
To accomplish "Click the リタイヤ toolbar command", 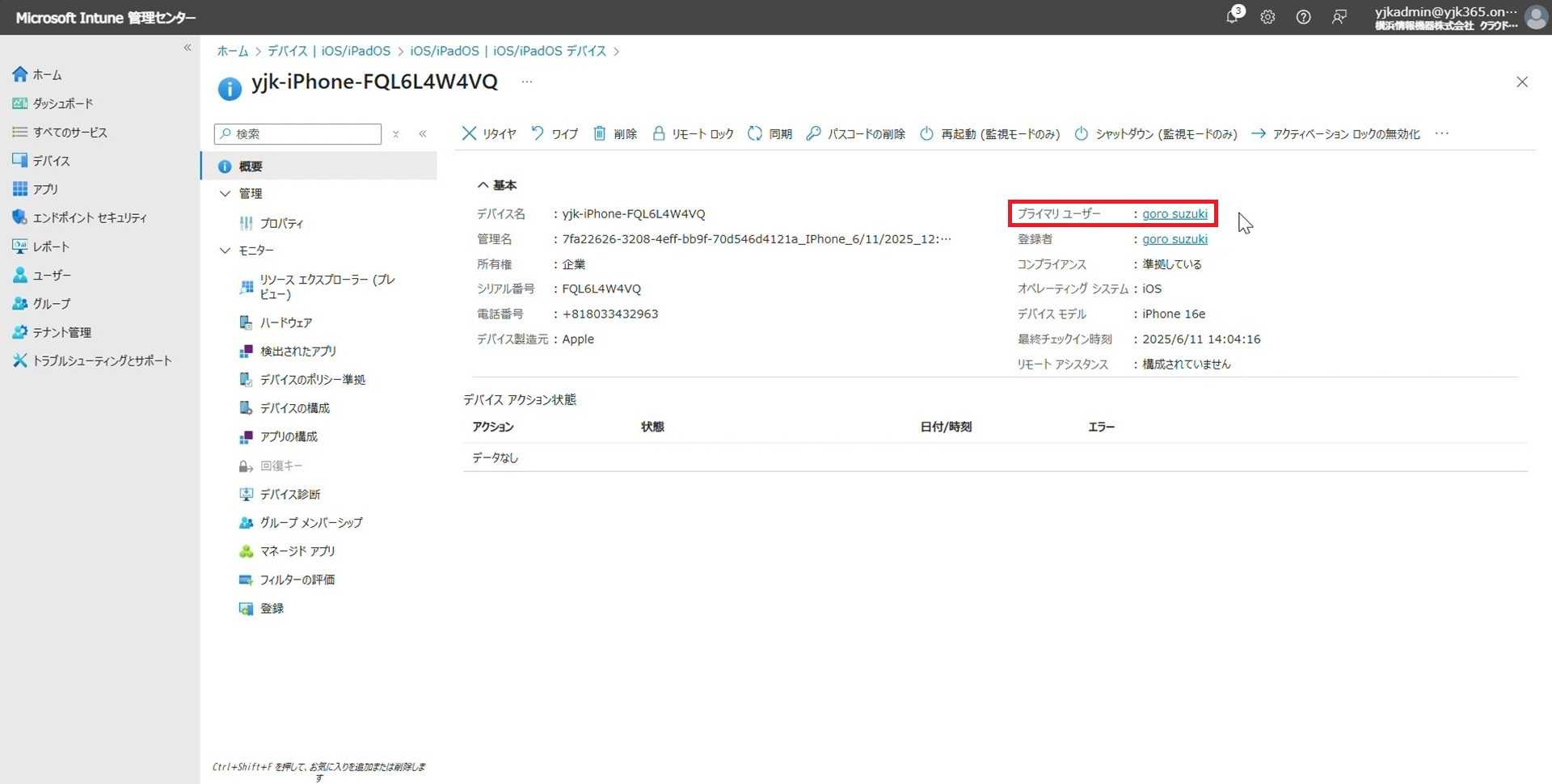I will pos(489,133).
